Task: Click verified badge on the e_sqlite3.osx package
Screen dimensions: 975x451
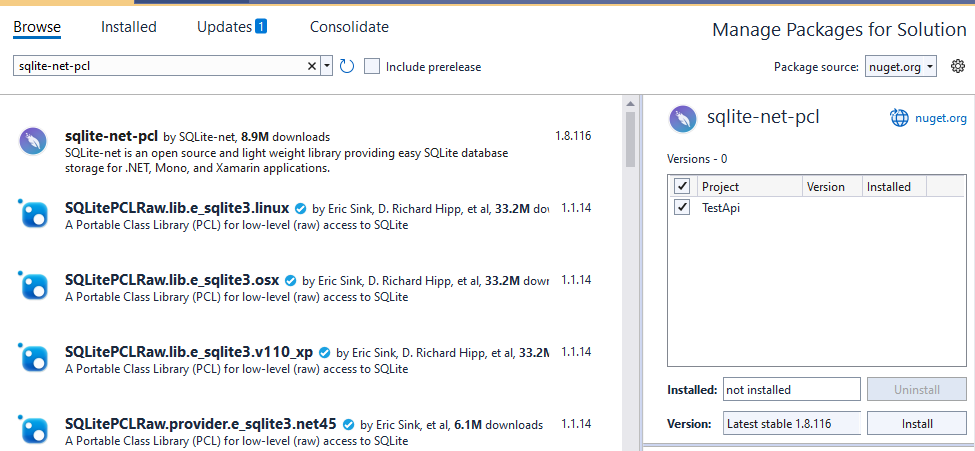Action: [290, 280]
